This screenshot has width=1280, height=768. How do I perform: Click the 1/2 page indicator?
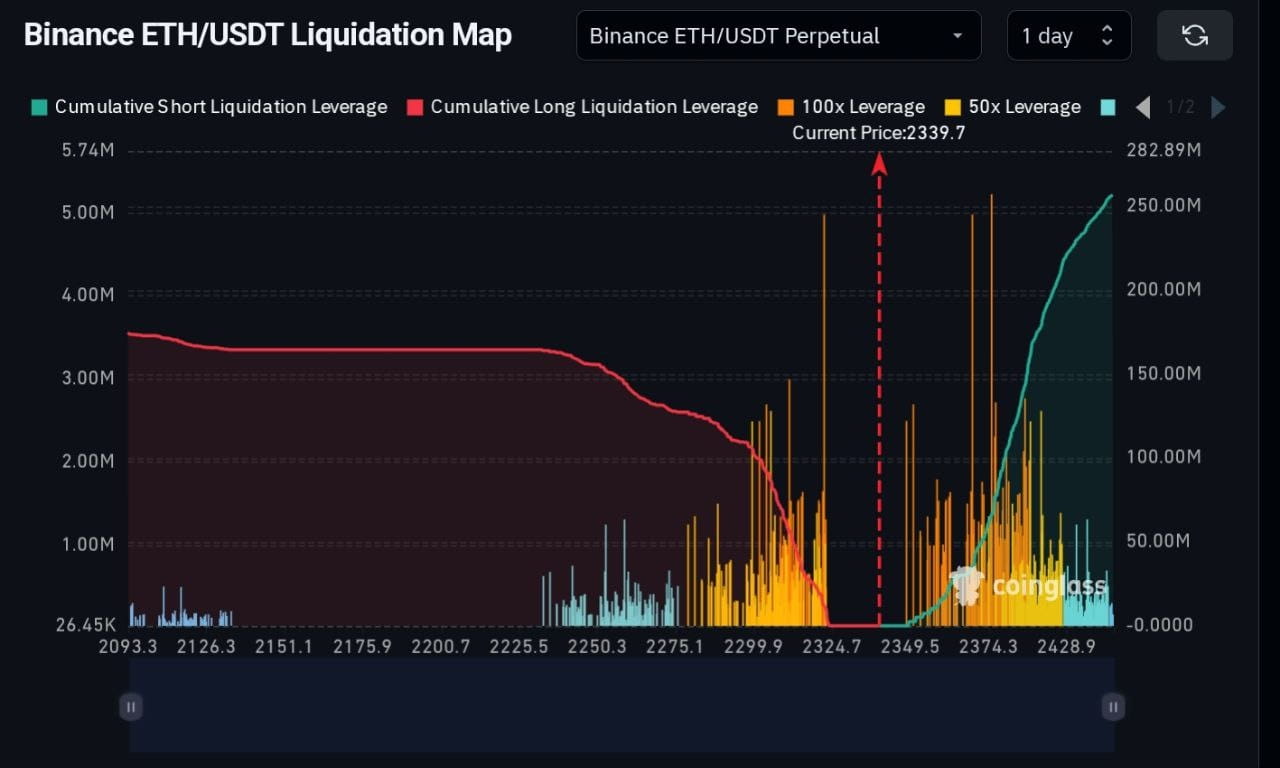click(x=1181, y=107)
